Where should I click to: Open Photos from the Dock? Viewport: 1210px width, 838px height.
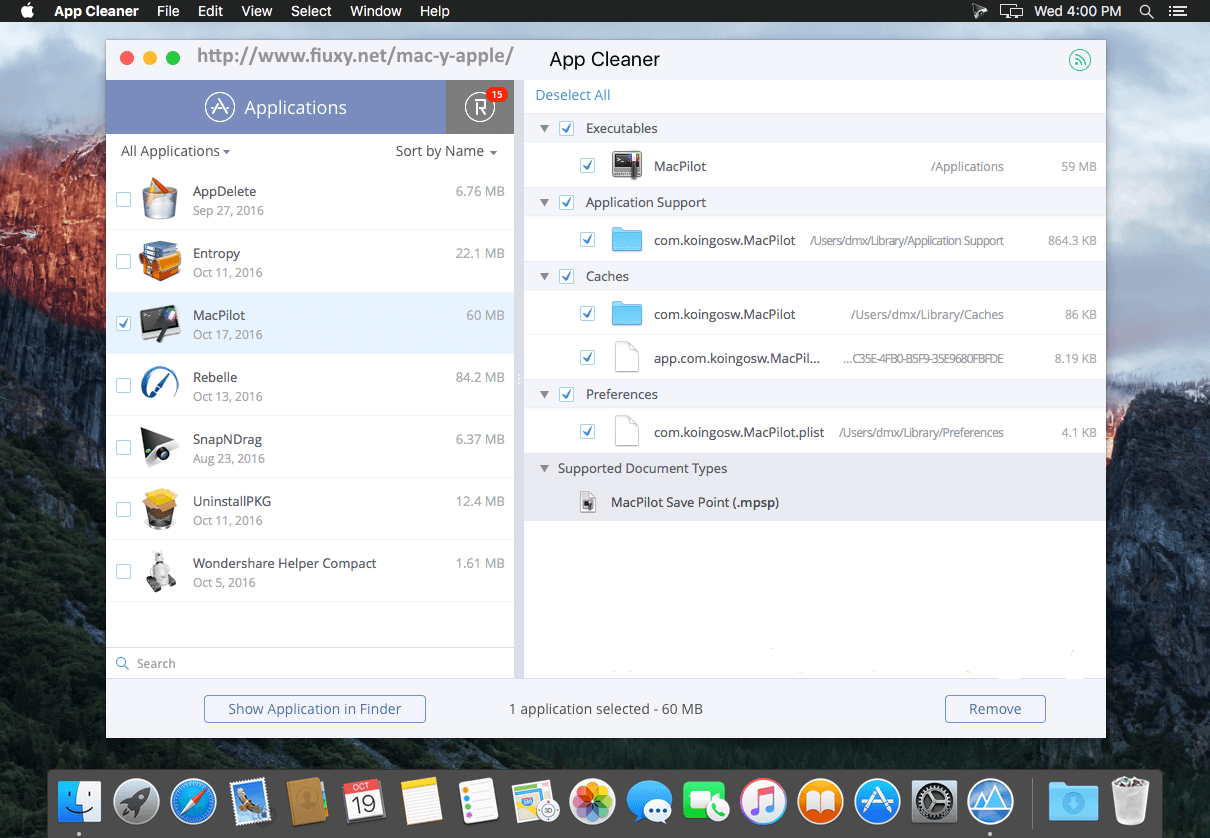(x=592, y=800)
